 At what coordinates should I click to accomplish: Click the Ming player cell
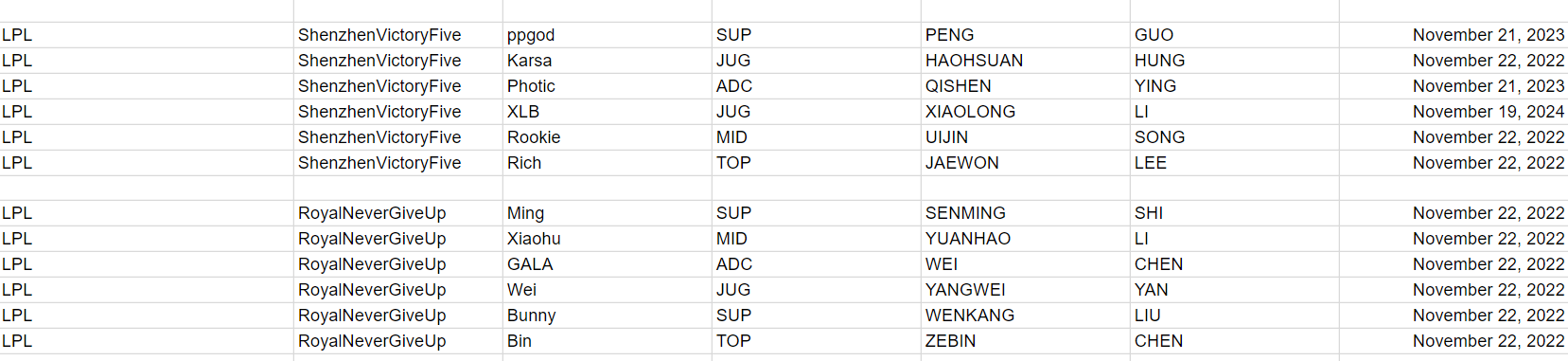[607, 213]
